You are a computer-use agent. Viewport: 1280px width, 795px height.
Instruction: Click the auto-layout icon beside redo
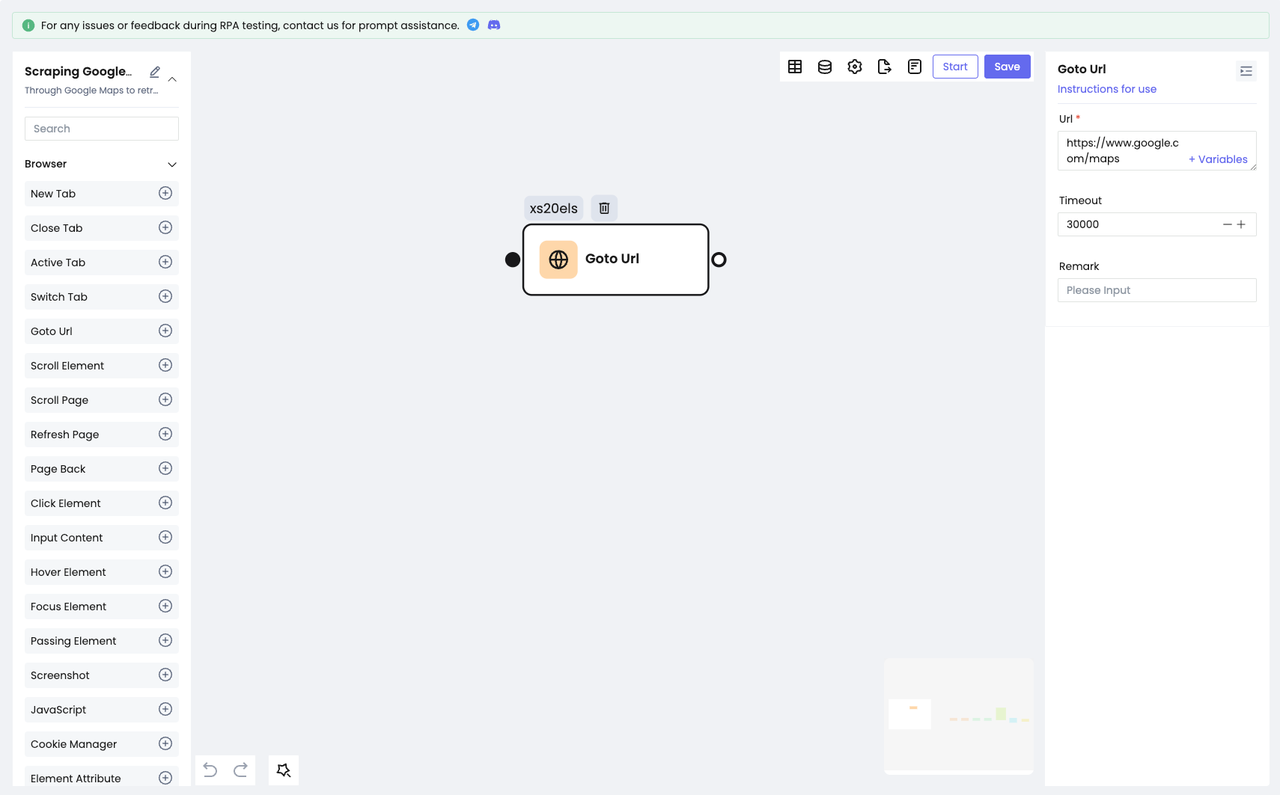[284, 770]
